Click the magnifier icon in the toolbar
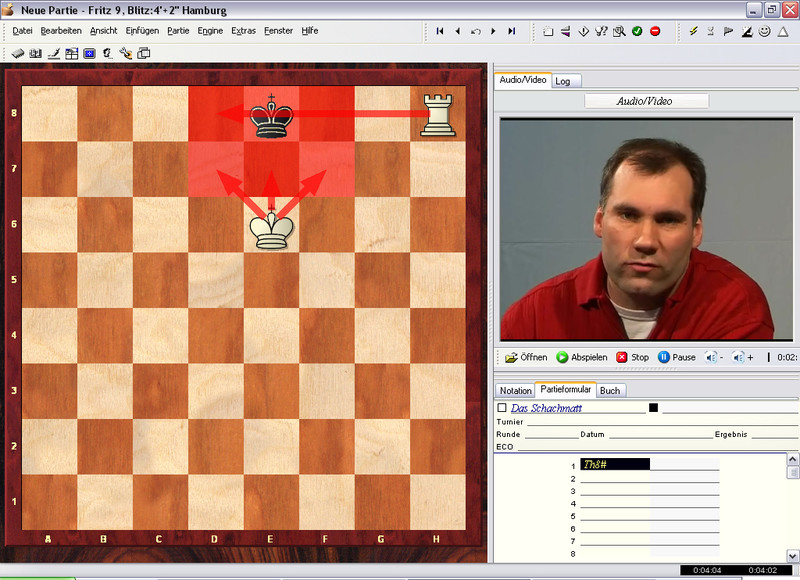800x580 pixels. [620, 31]
